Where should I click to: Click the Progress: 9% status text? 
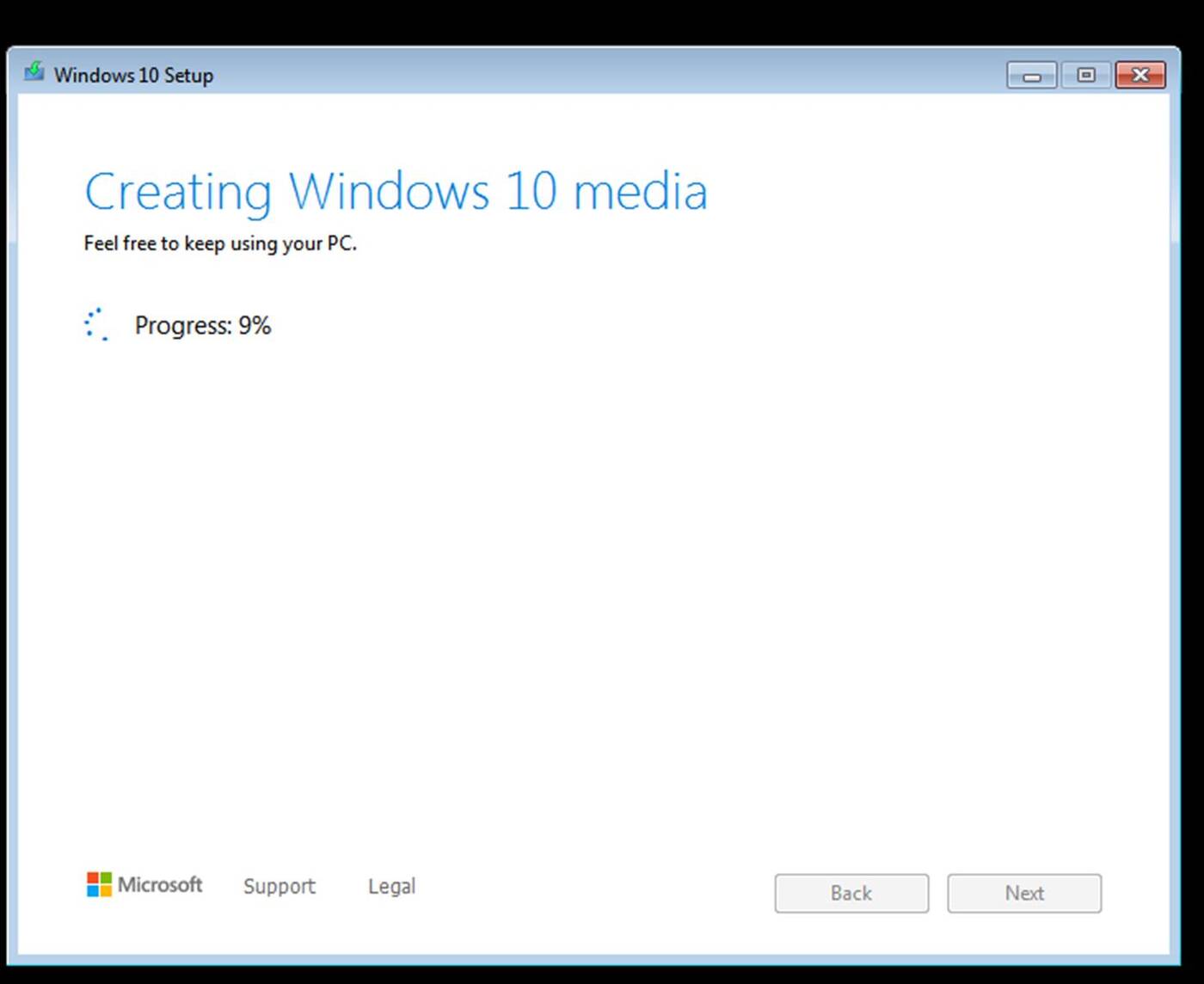point(203,325)
